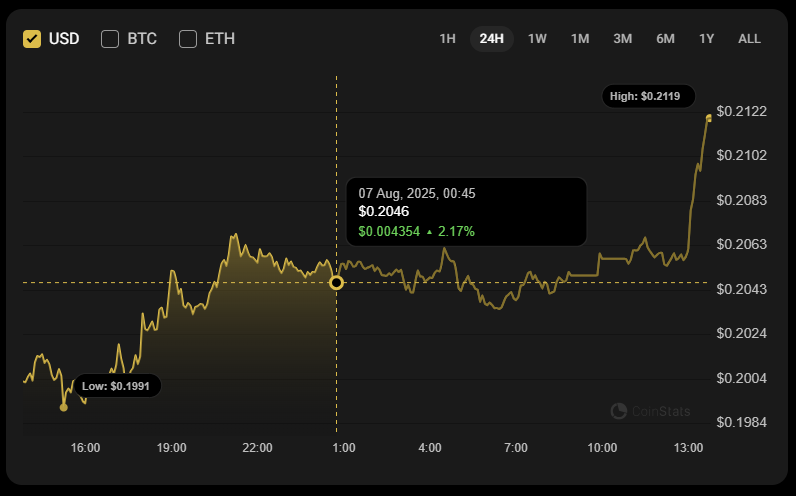Enable the ETH currency checkbox
Viewport: 796px width, 496px height.
tap(188, 39)
